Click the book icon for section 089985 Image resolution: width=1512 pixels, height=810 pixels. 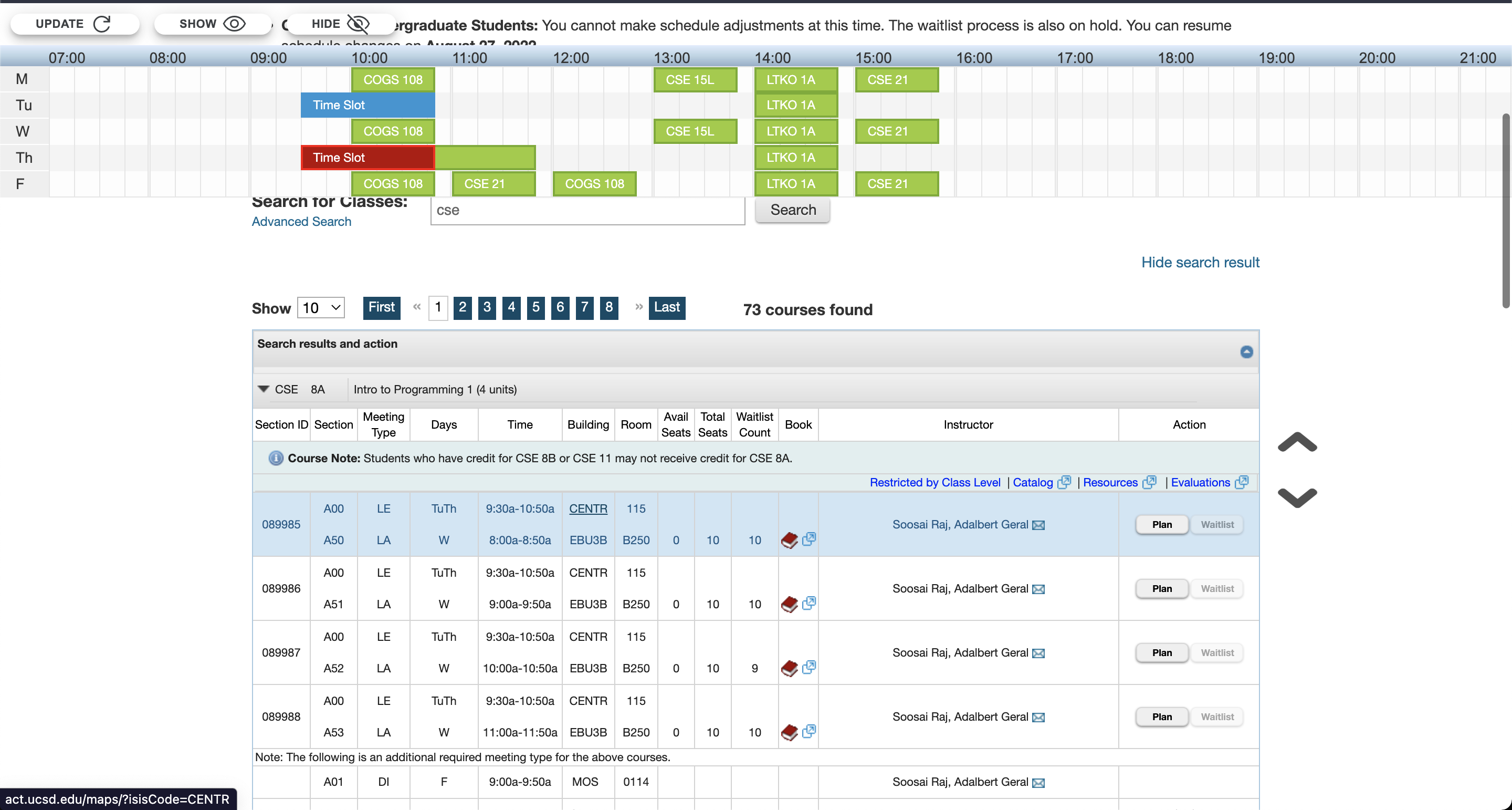click(791, 540)
